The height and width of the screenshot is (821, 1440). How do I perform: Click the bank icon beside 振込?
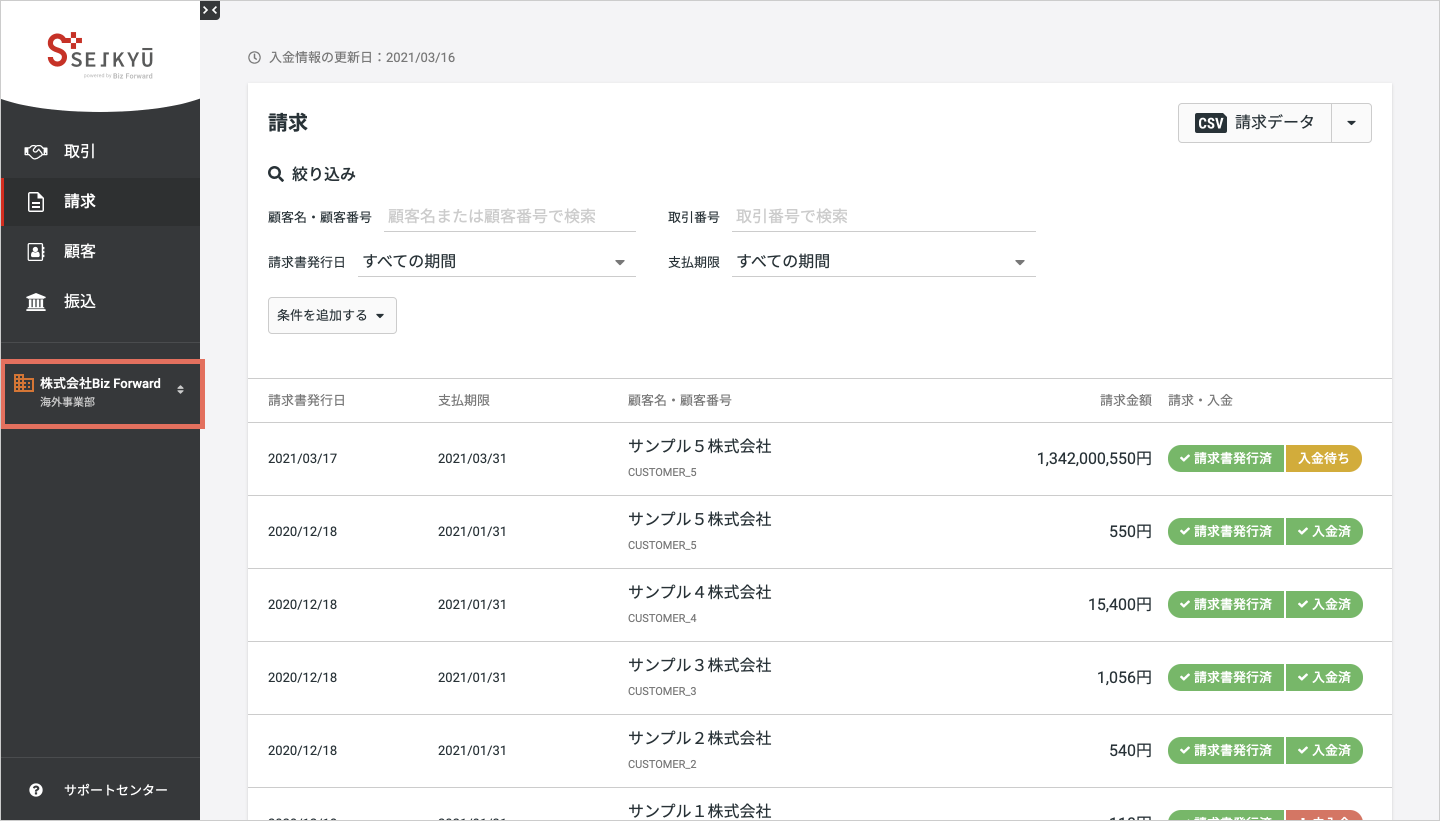pyautogui.click(x=36, y=302)
